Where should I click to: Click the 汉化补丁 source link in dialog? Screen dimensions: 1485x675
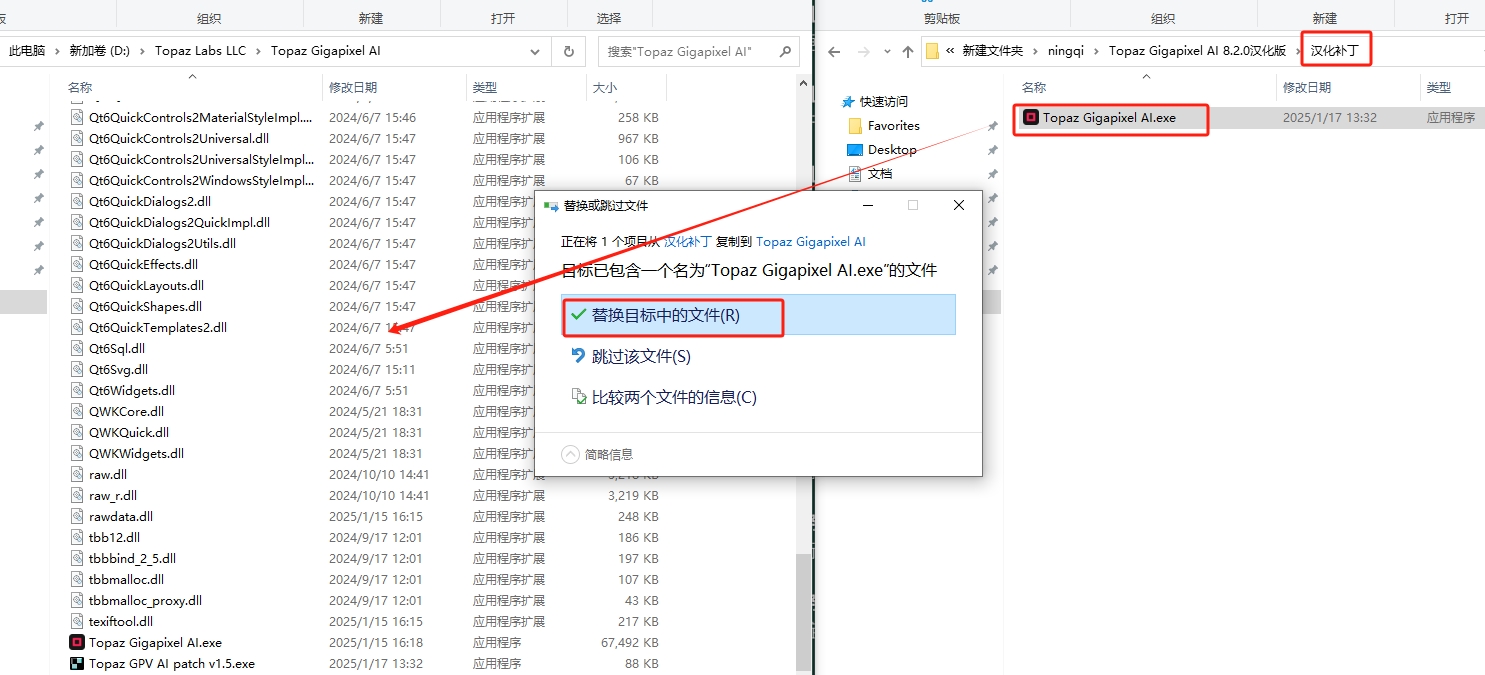pos(688,241)
